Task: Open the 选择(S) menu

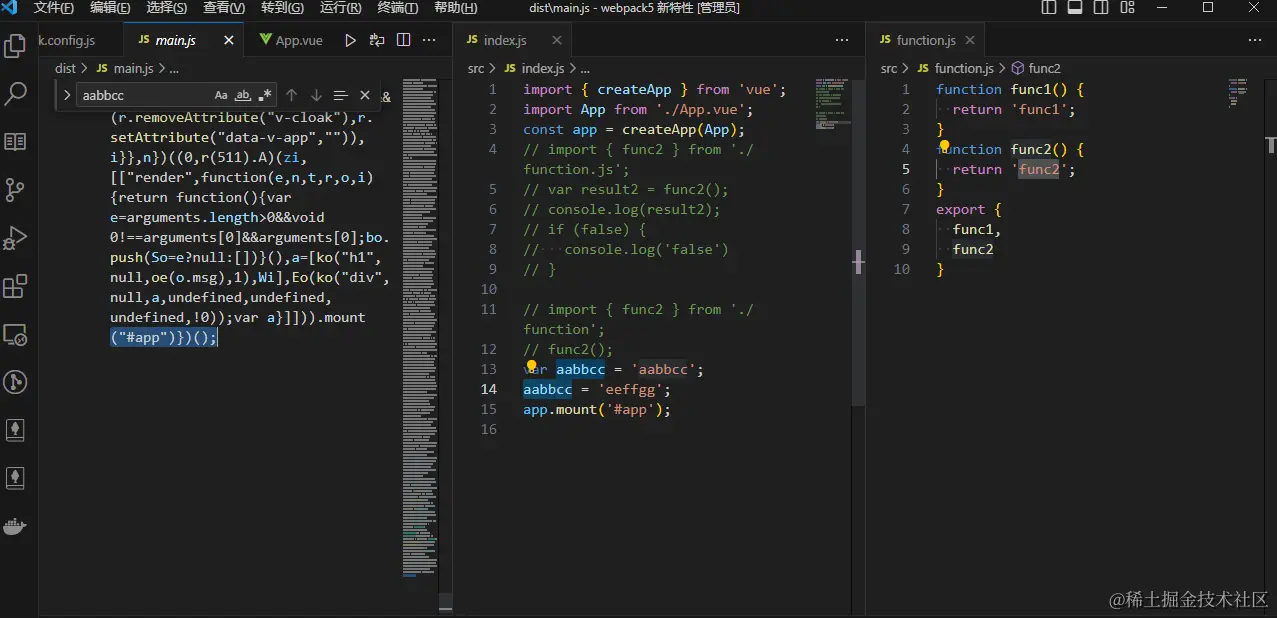Action: pos(166,8)
